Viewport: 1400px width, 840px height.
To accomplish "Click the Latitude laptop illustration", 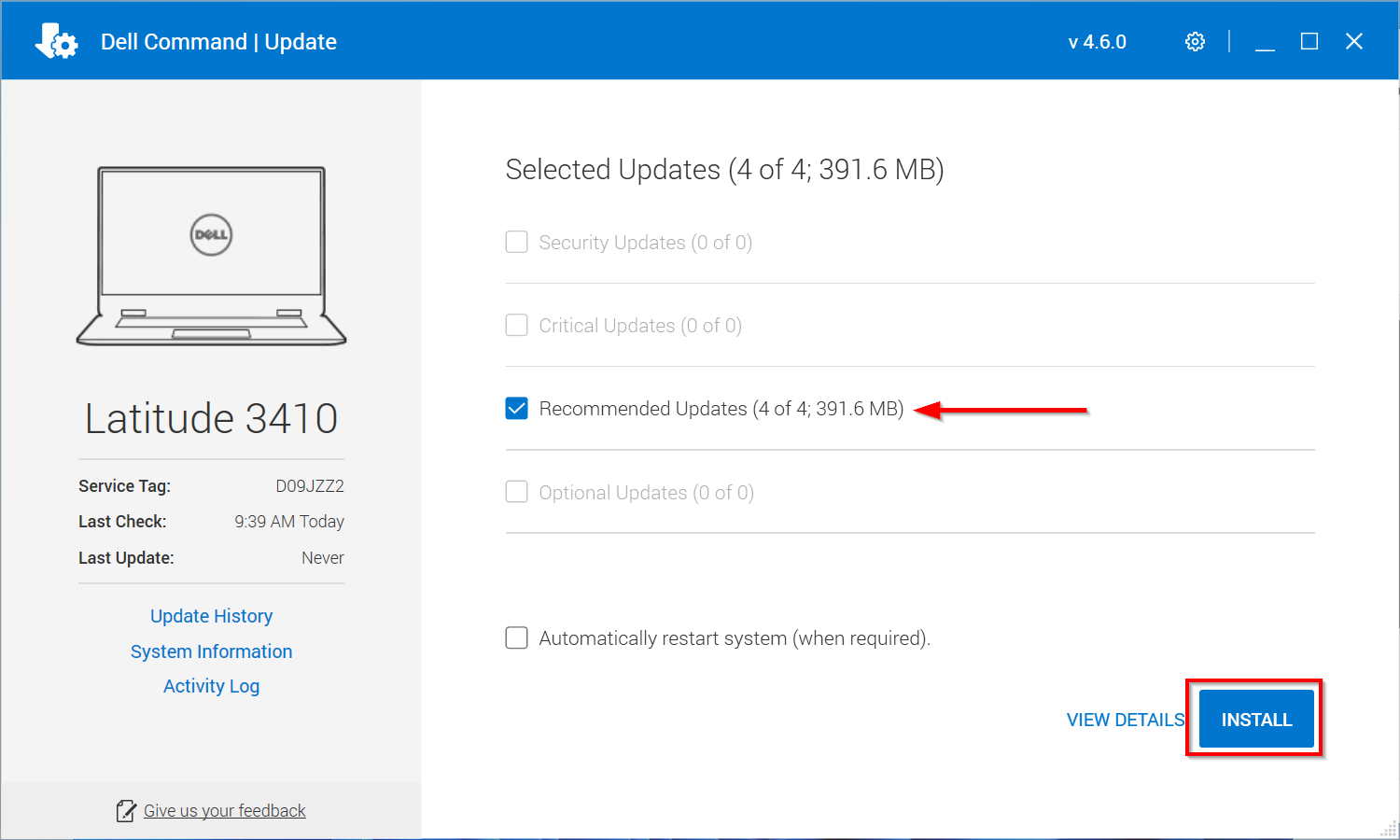I will 211,256.
